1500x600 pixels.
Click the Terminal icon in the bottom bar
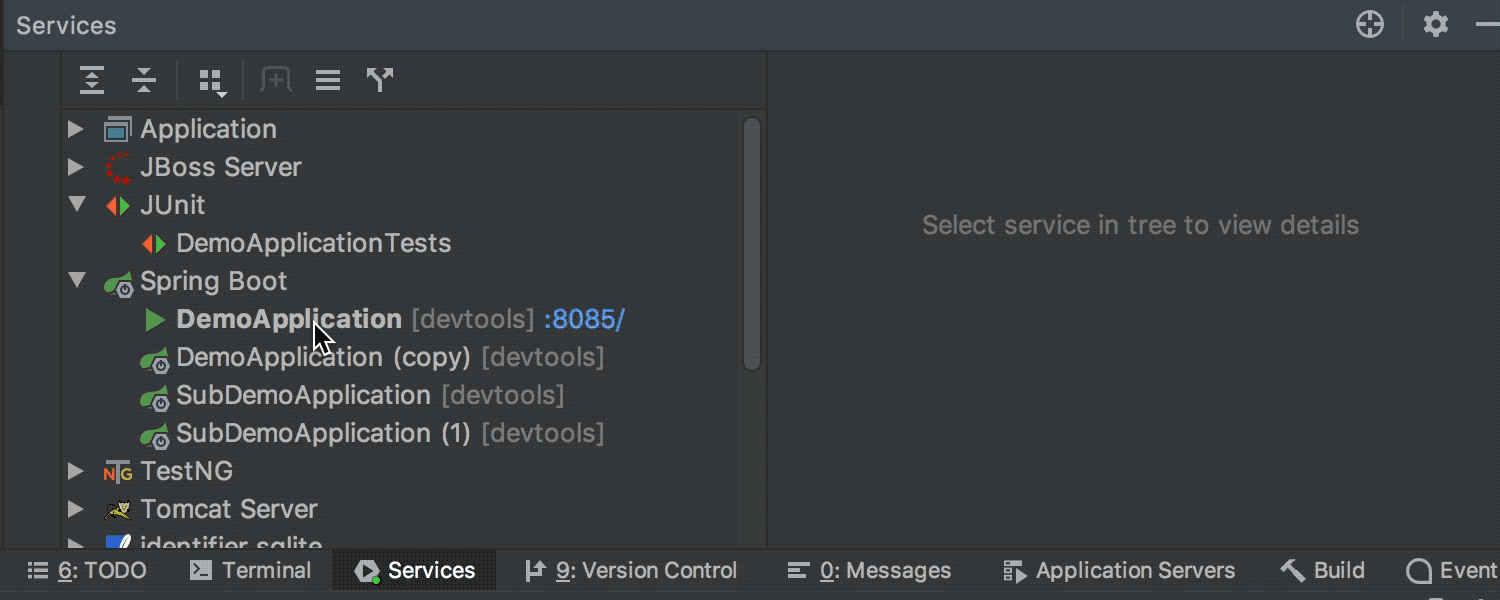198,570
